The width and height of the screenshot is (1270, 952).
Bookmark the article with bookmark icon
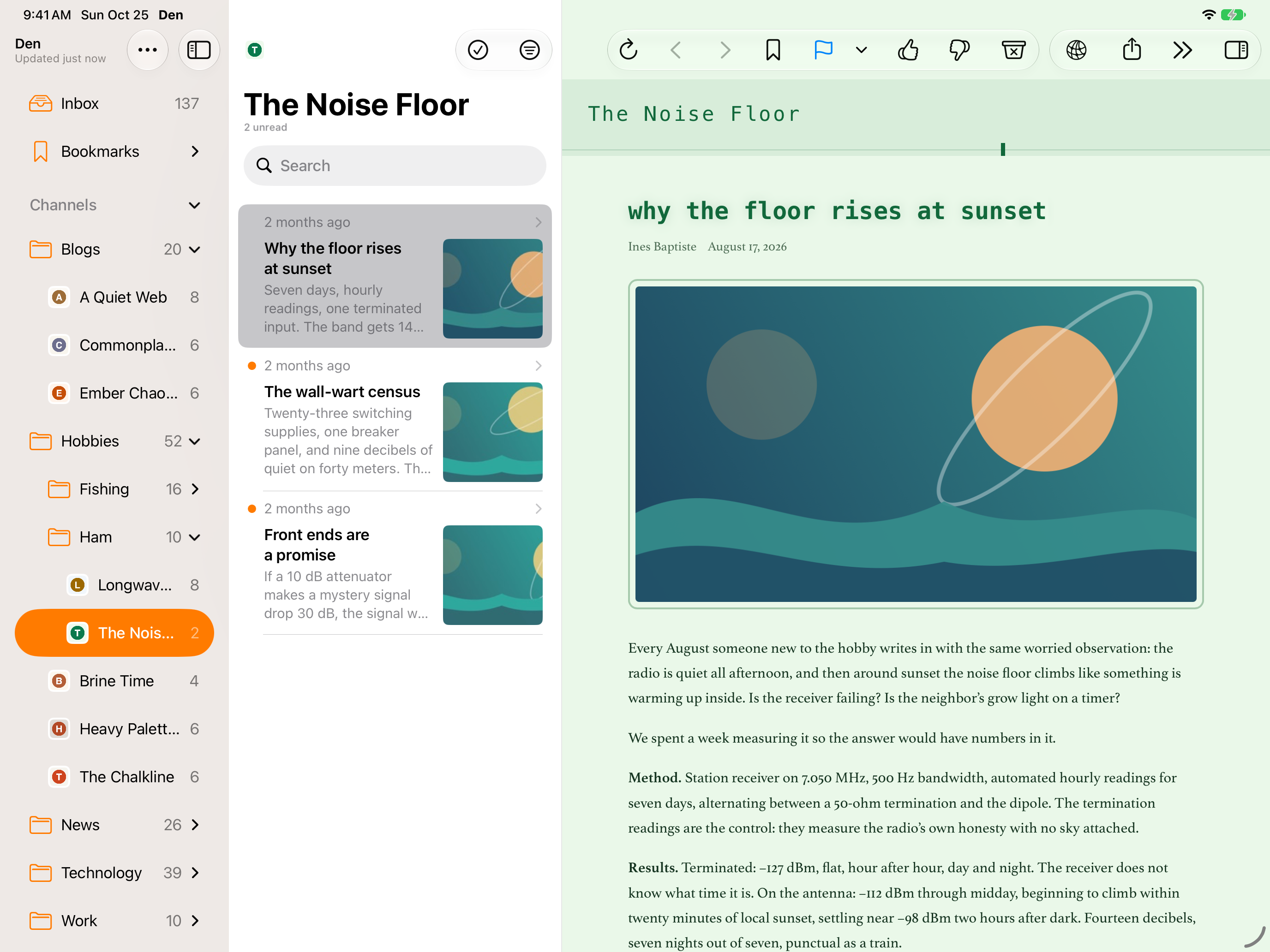773,50
